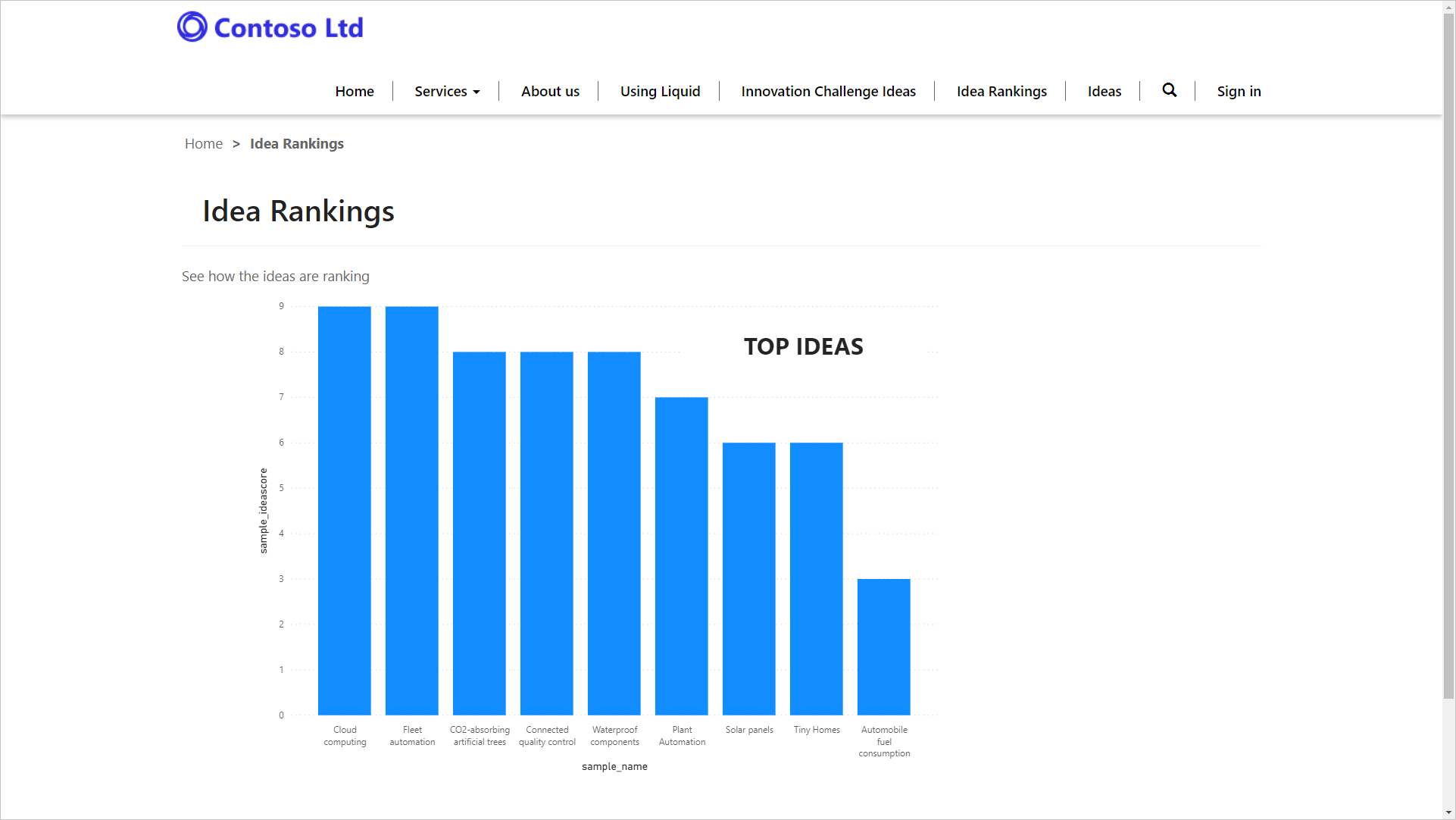Expand the Services dropdown menu
1456x820 pixels.
point(441,91)
